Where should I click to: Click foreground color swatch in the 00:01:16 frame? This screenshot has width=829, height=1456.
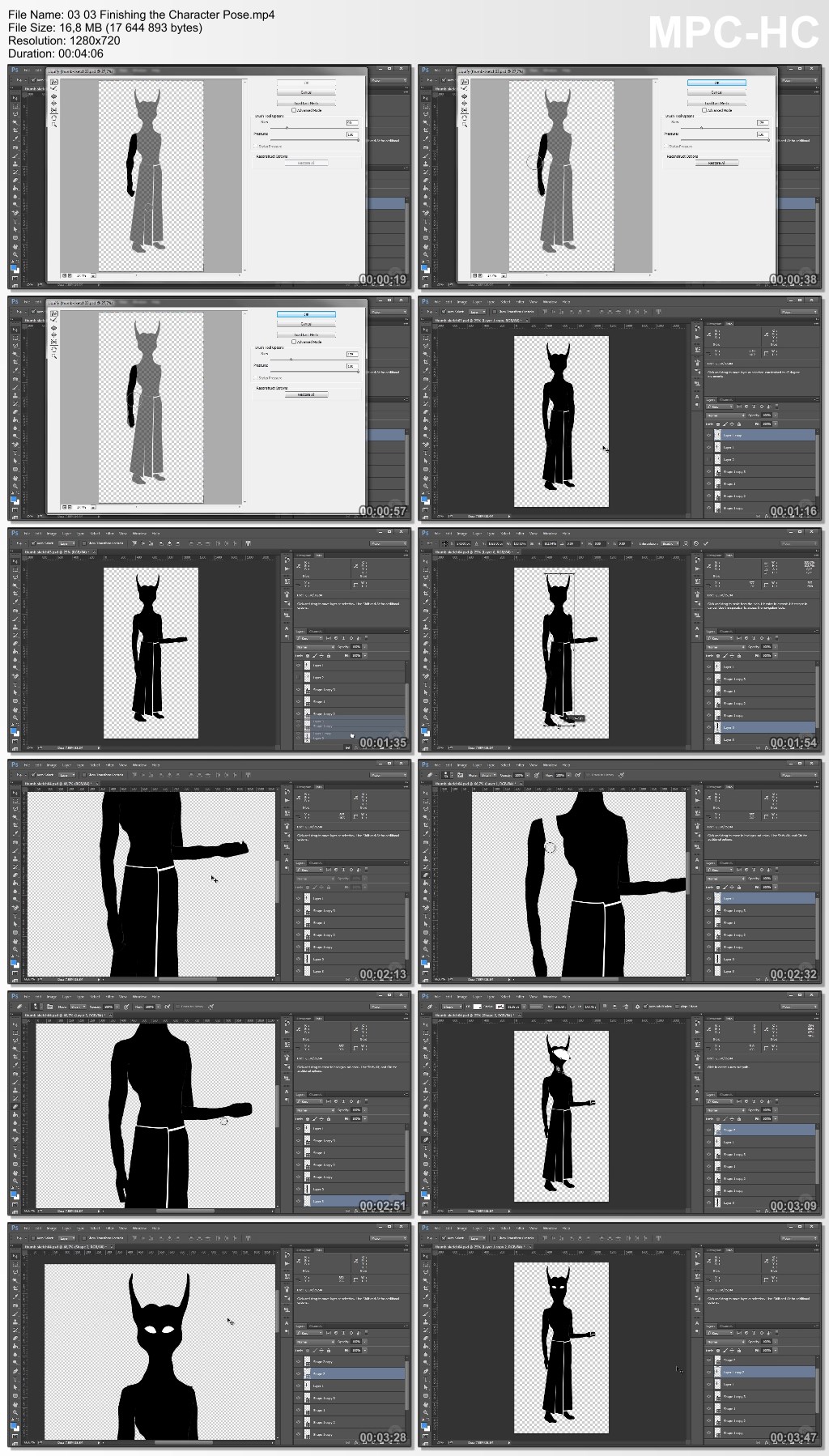(424, 497)
